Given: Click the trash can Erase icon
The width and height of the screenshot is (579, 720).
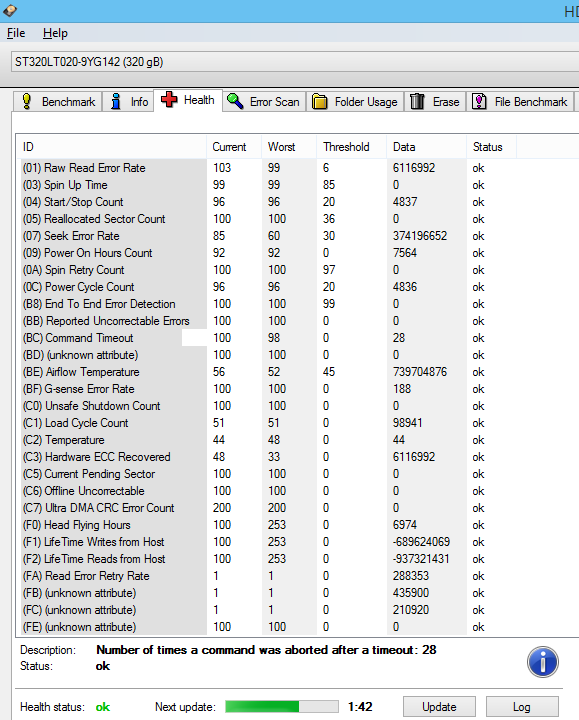Looking at the screenshot, I should pyautogui.click(x=417, y=101).
